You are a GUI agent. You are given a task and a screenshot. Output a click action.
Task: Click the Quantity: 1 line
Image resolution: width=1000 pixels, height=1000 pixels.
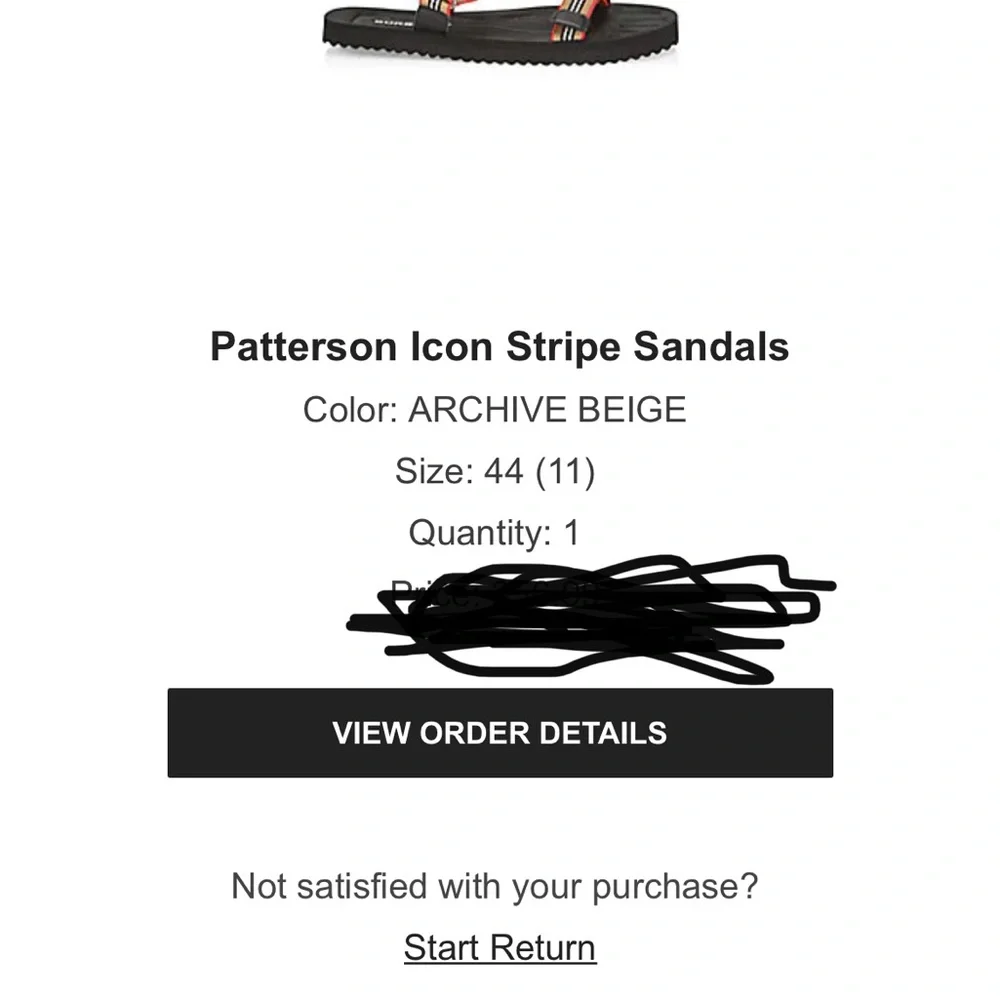click(x=498, y=532)
